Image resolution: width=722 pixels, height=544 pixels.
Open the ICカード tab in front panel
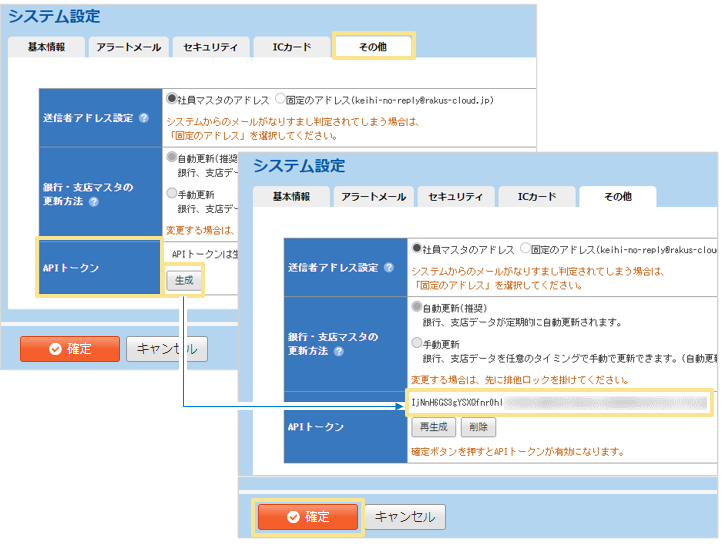tap(537, 197)
